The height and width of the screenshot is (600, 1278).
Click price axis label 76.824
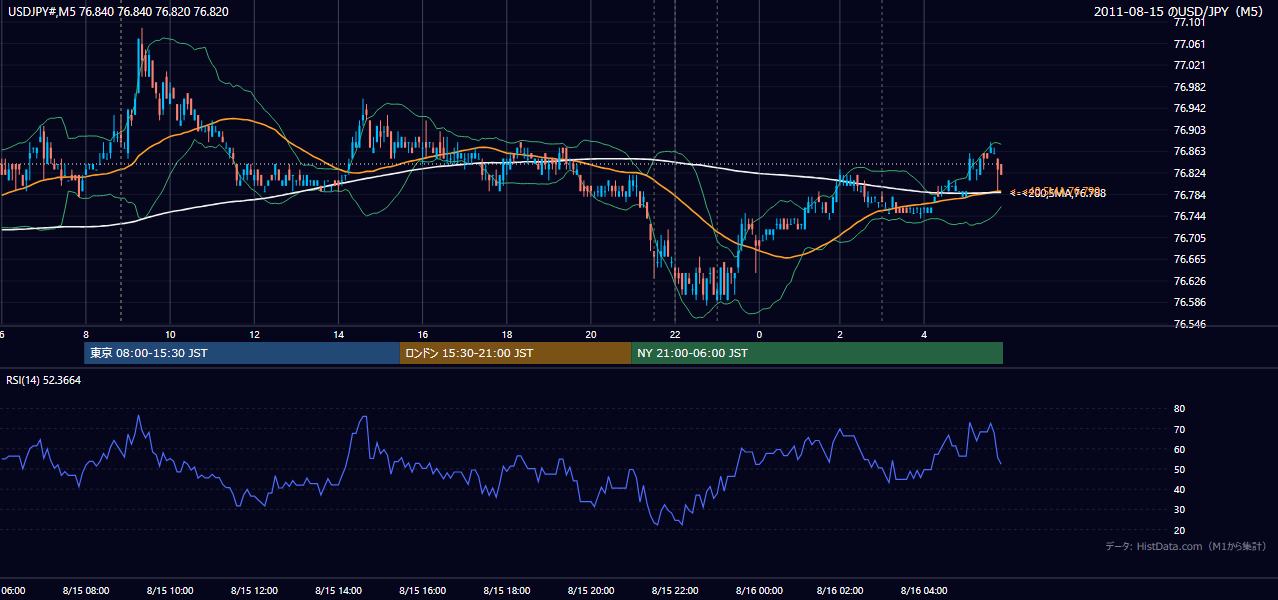click(x=1189, y=173)
